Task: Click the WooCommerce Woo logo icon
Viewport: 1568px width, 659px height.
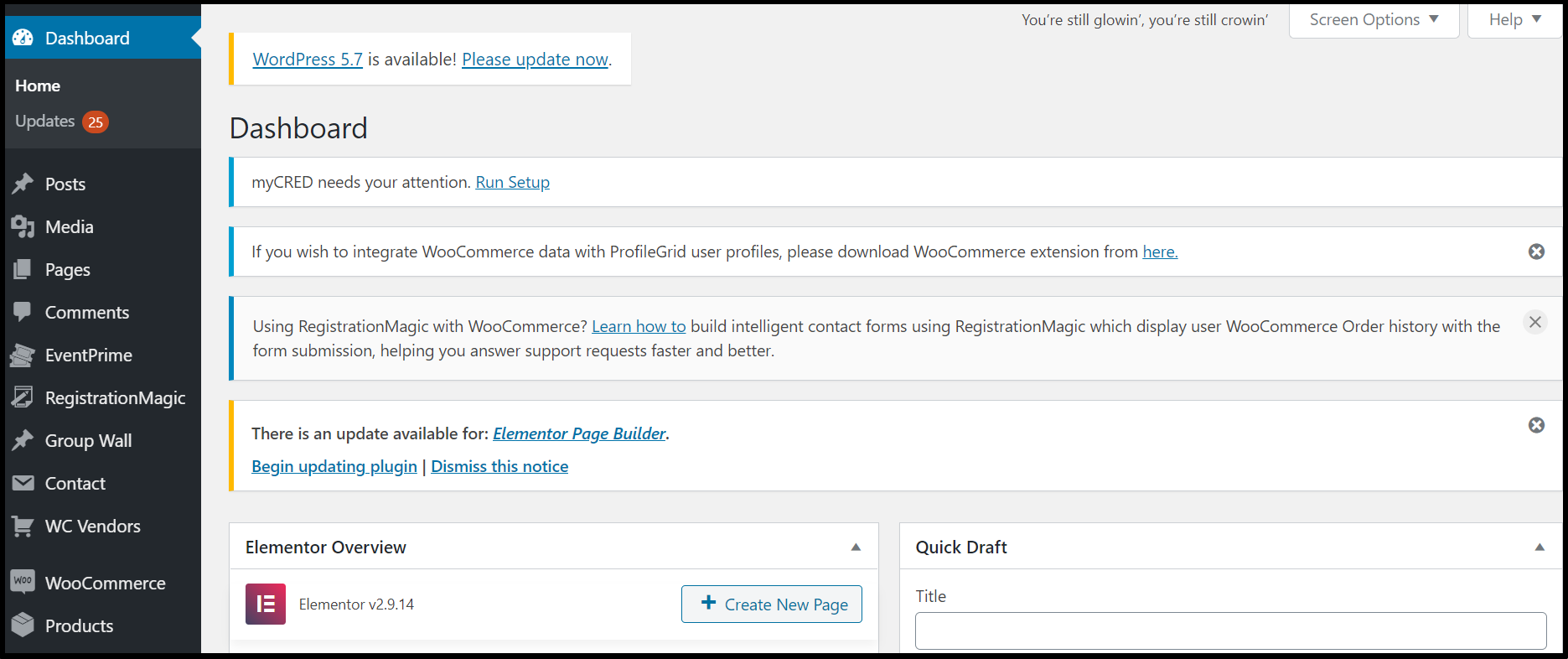Action: click(x=23, y=582)
